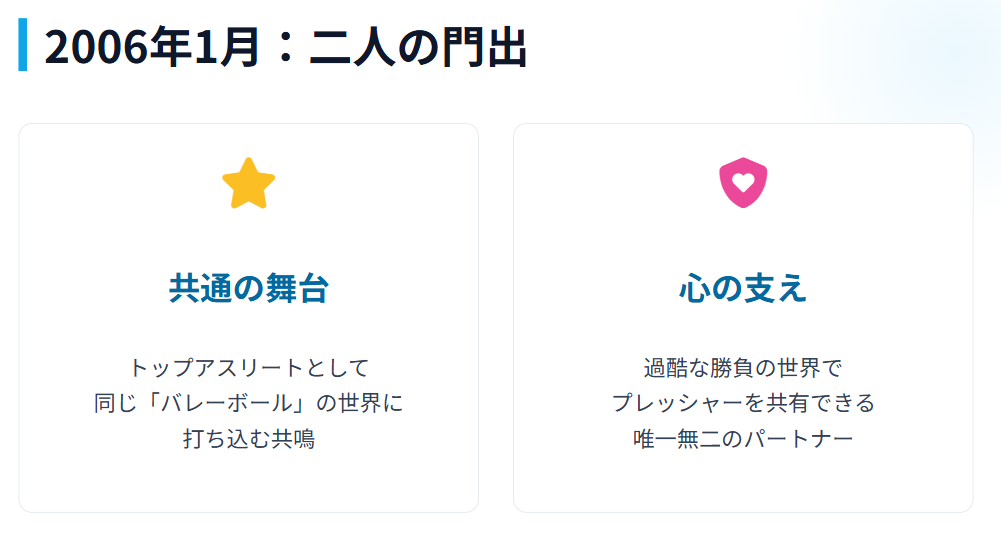Select the 心の支え card title

point(743,288)
